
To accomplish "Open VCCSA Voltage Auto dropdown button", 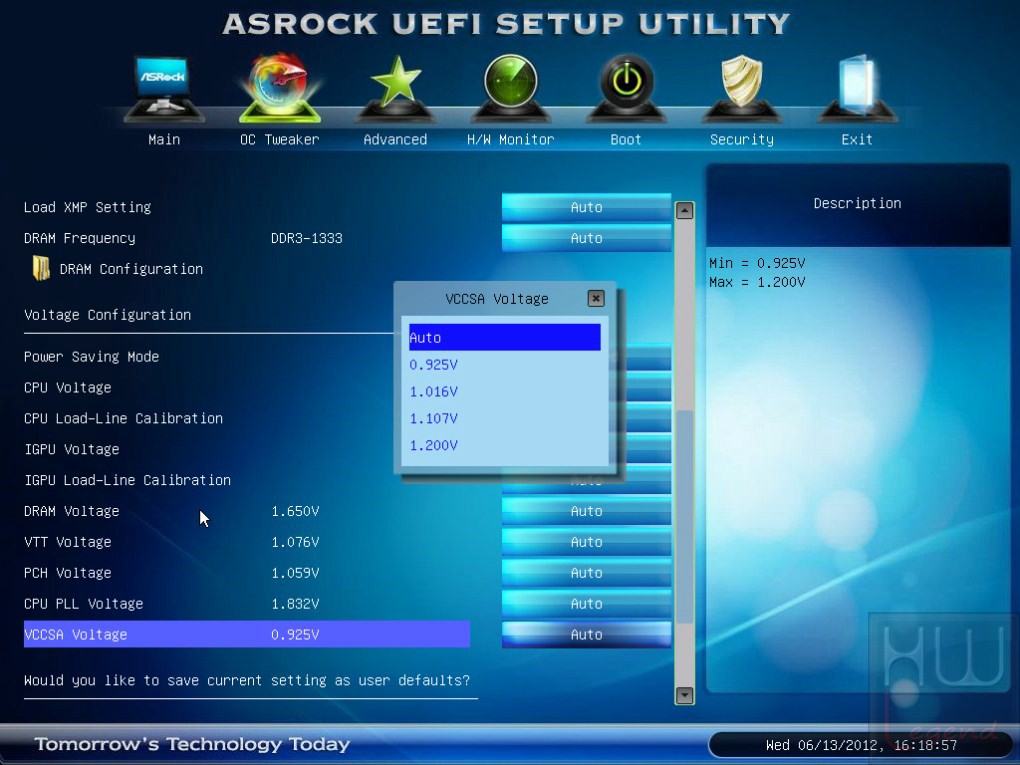I will click(x=586, y=634).
